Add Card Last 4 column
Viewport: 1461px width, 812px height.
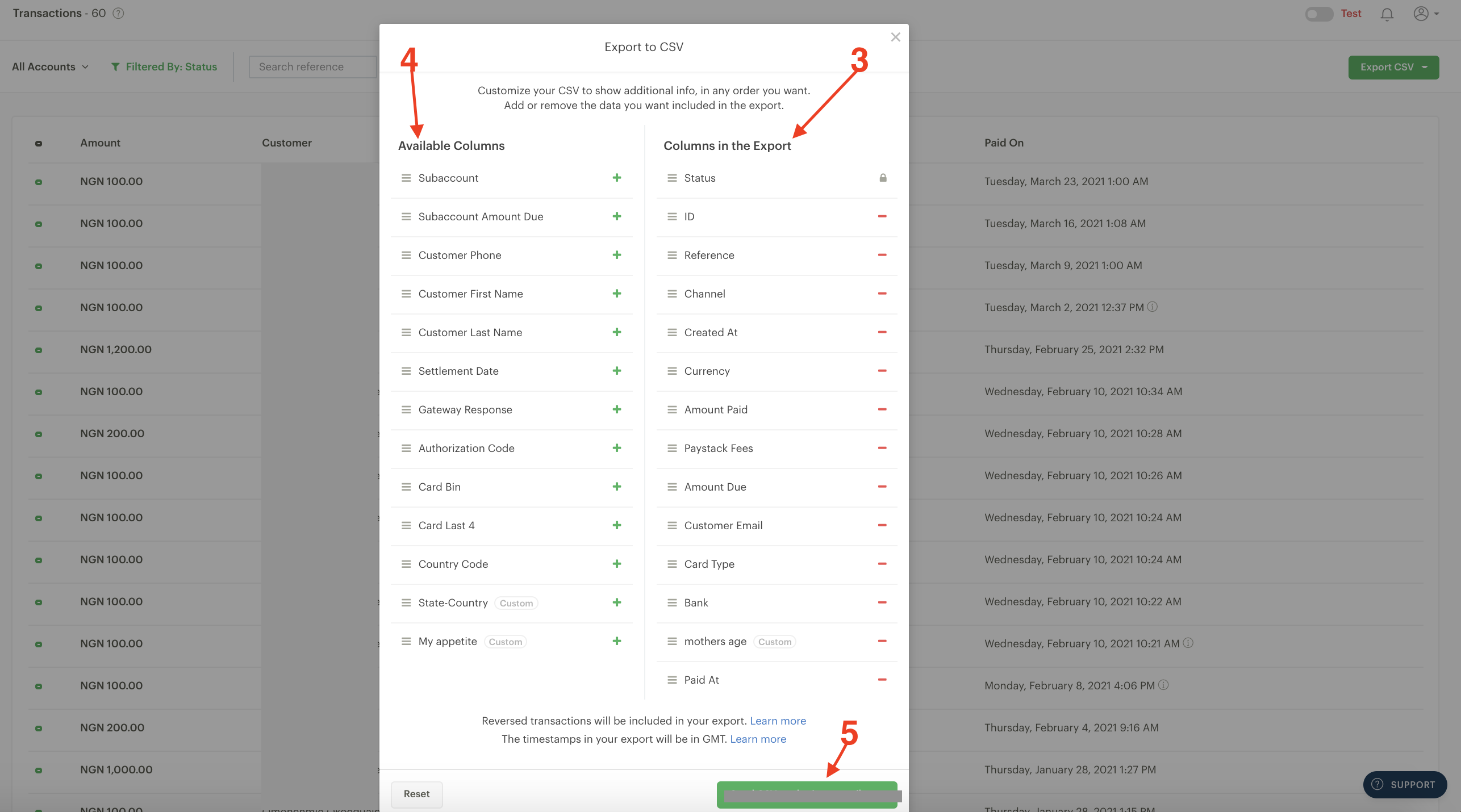tap(617, 525)
